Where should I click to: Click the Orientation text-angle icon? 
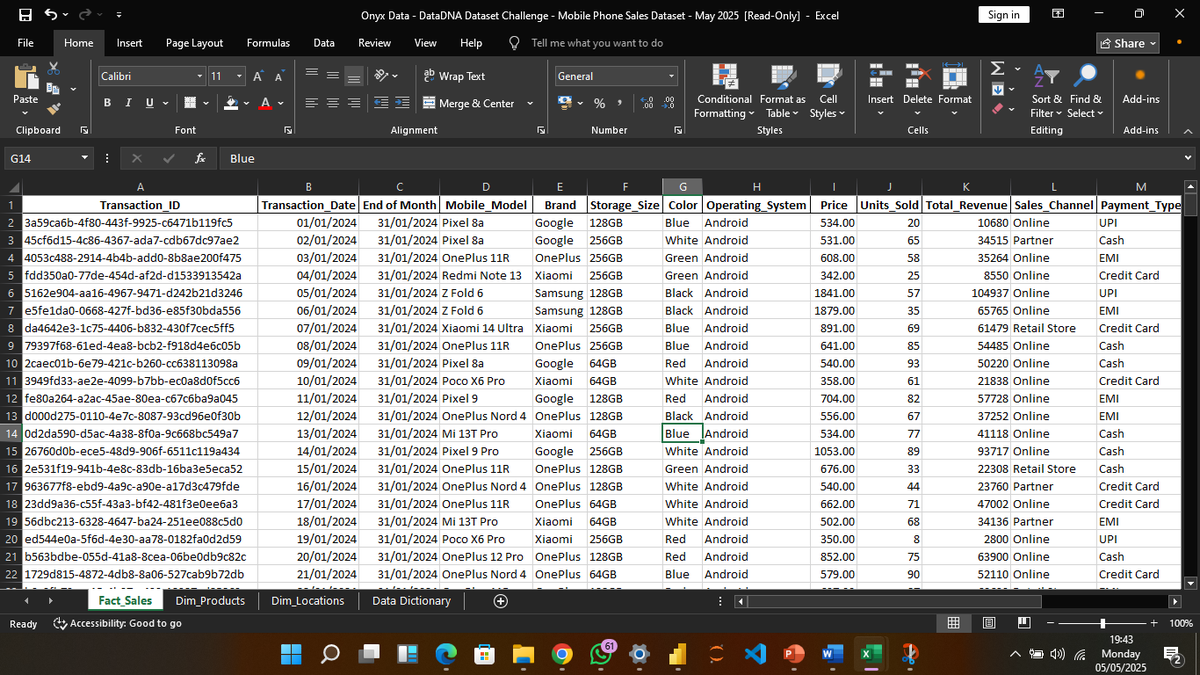point(380,76)
